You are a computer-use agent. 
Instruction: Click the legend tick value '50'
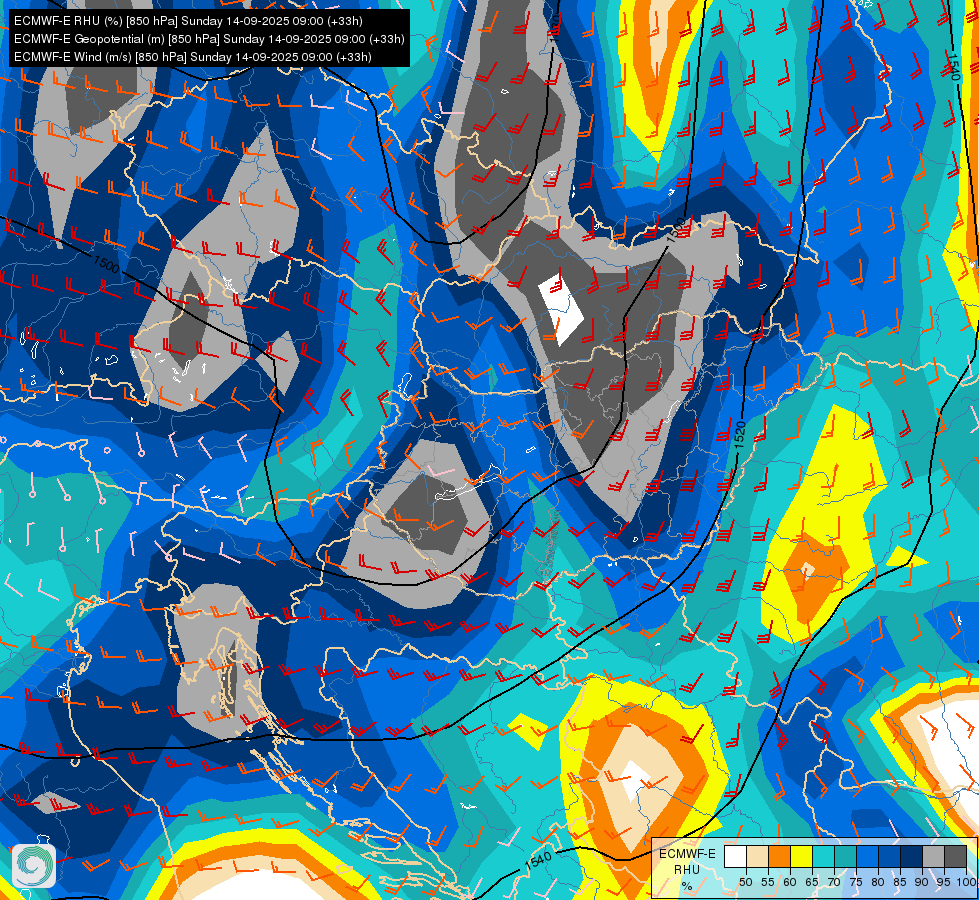click(746, 882)
